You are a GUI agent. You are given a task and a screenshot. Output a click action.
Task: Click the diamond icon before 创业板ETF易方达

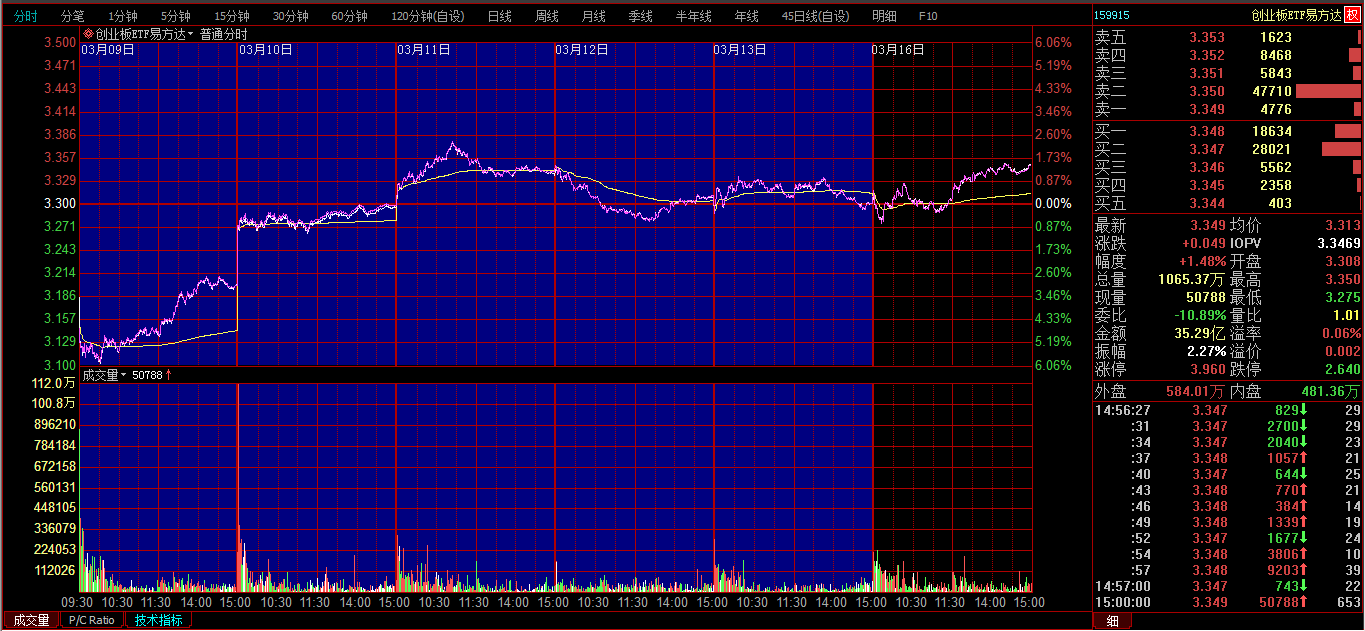click(88, 33)
